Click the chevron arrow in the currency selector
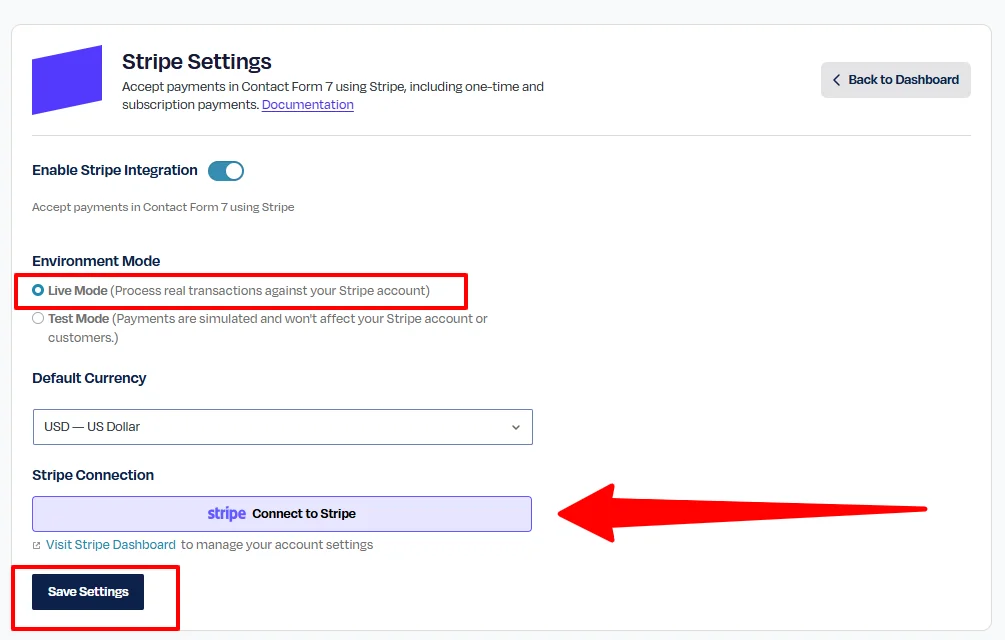The height and width of the screenshot is (640, 1005). (x=516, y=427)
